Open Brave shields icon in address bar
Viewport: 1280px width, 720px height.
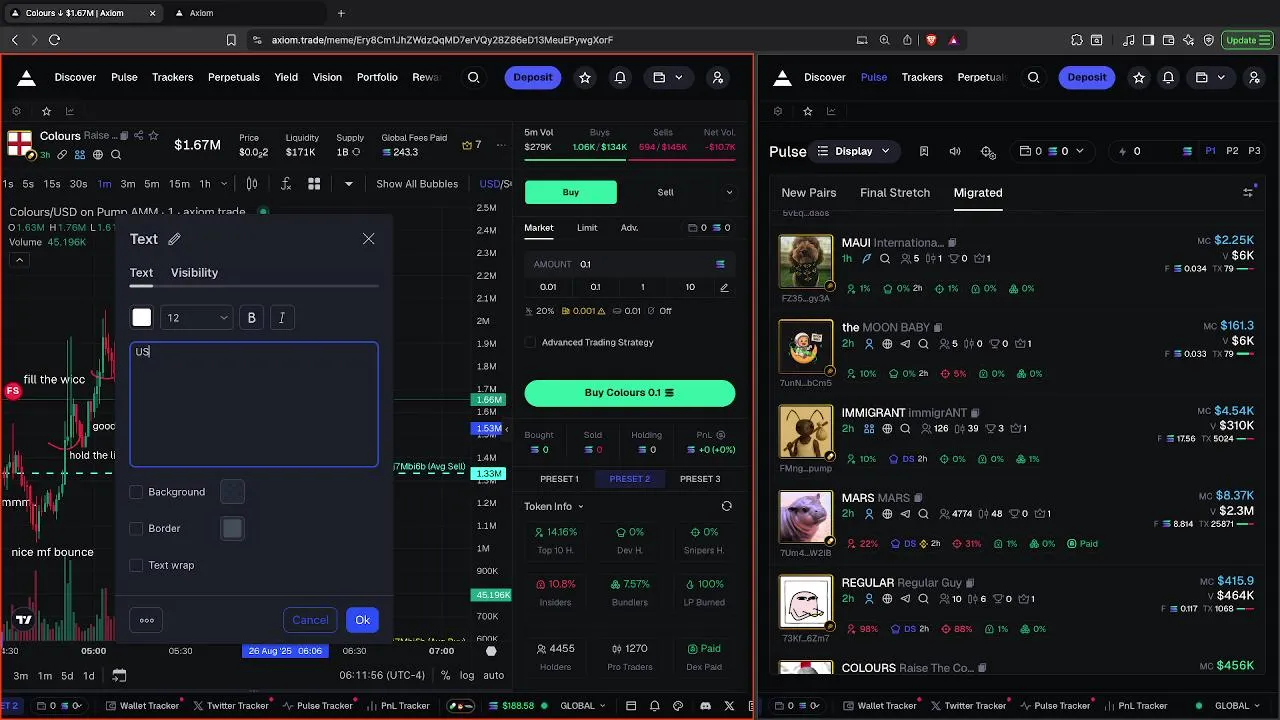click(x=930, y=40)
